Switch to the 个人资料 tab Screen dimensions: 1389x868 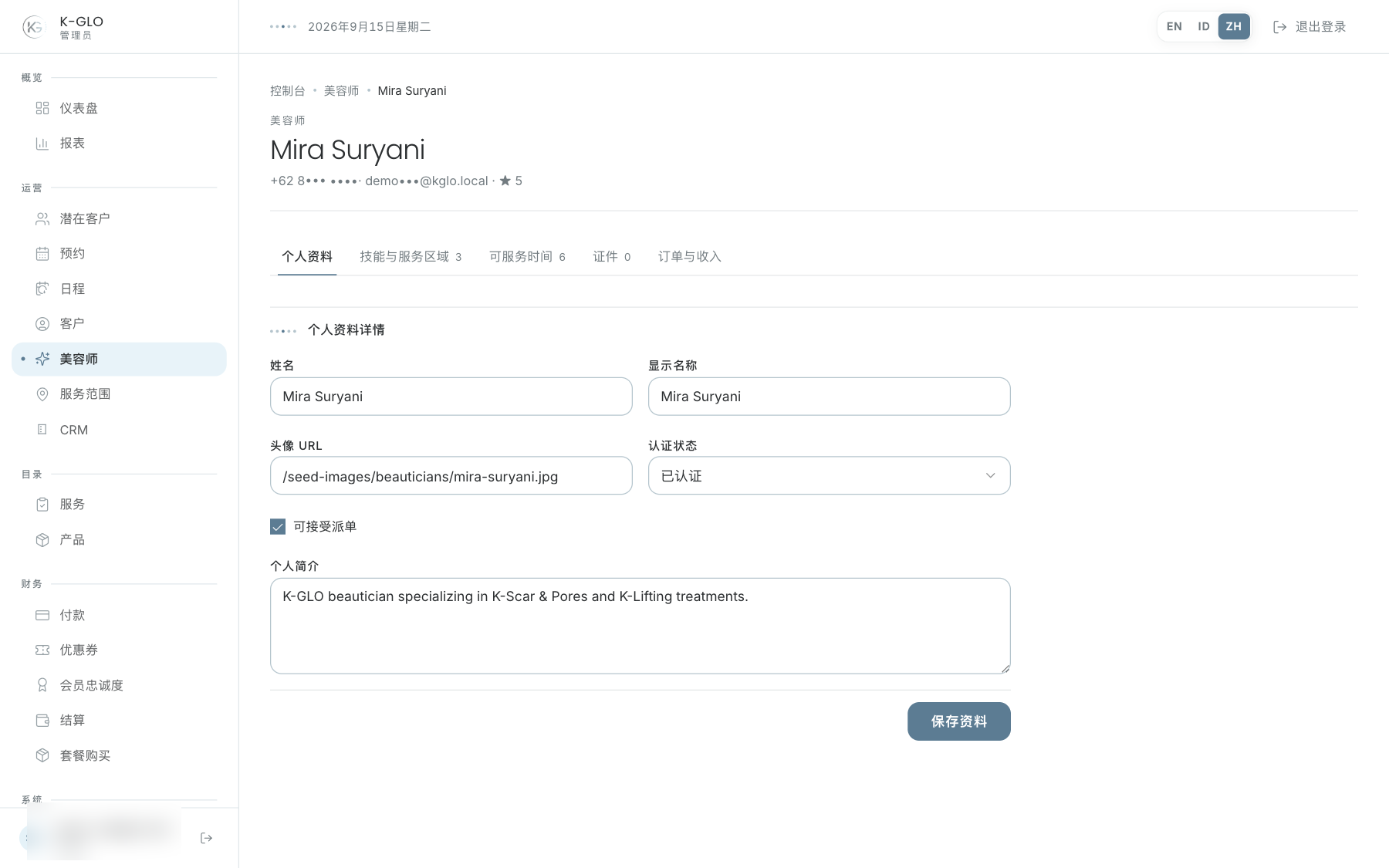click(x=307, y=257)
